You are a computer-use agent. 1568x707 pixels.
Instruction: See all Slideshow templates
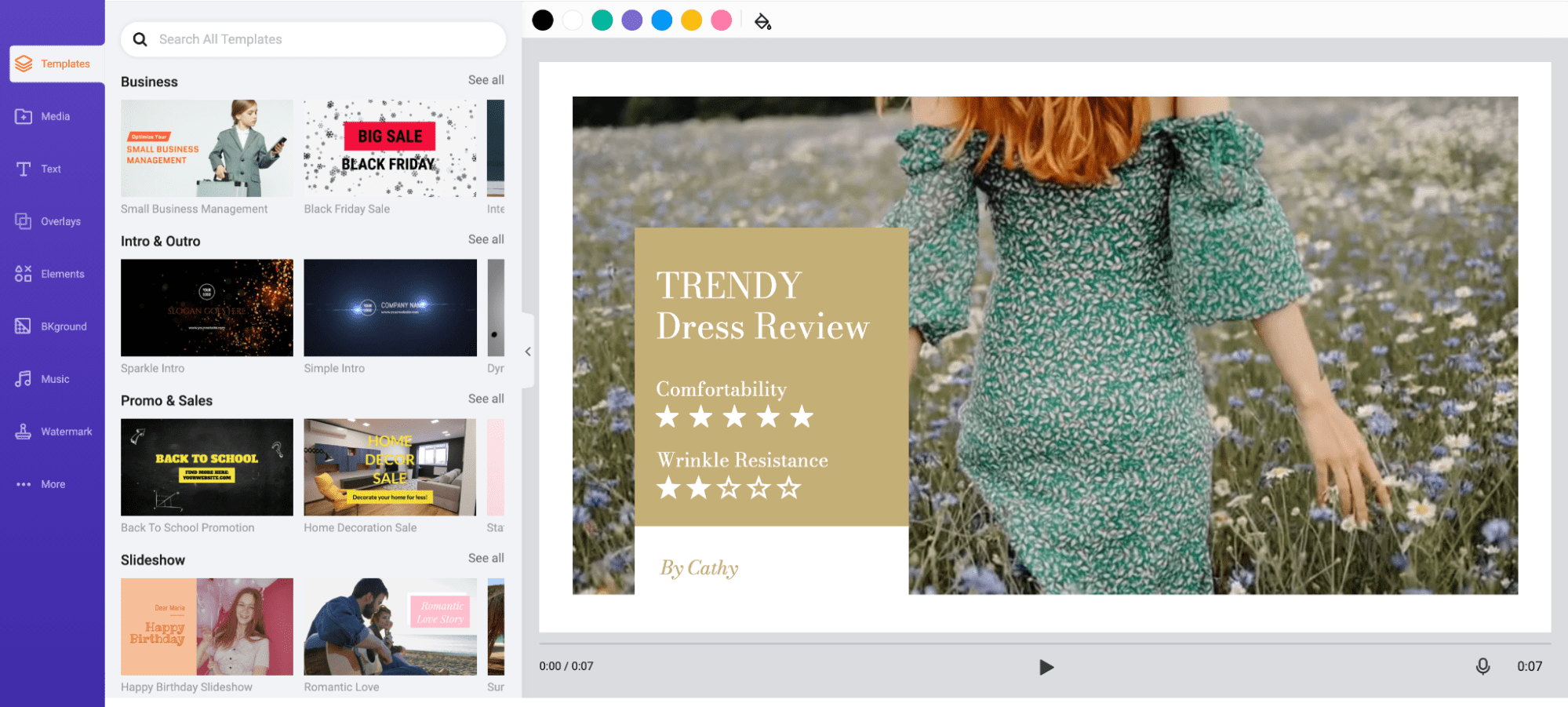pos(486,558)
